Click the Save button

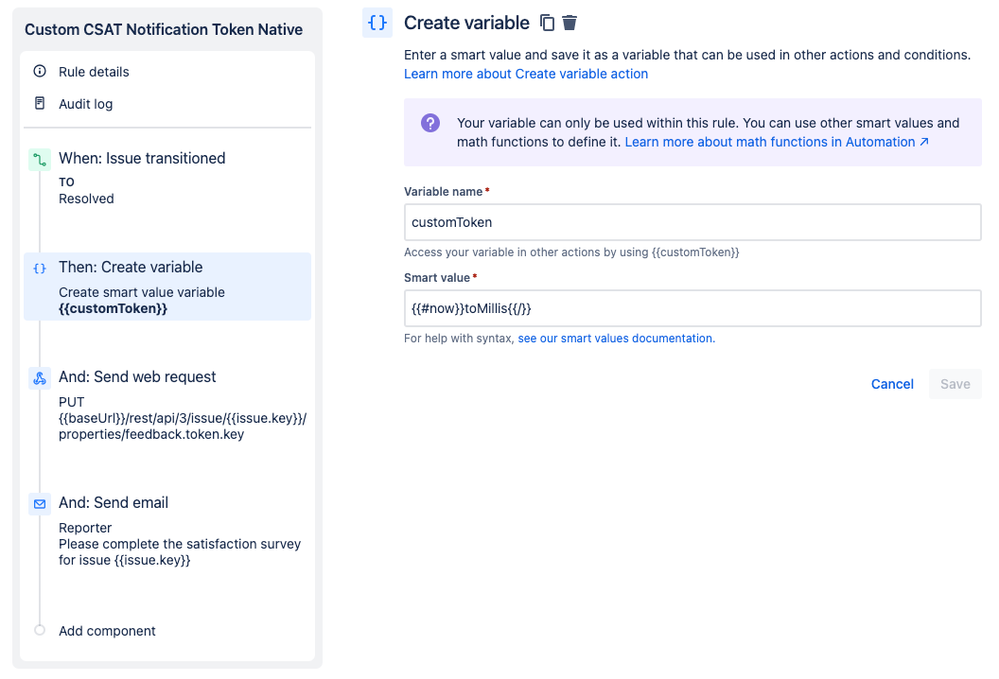point(955,384)
